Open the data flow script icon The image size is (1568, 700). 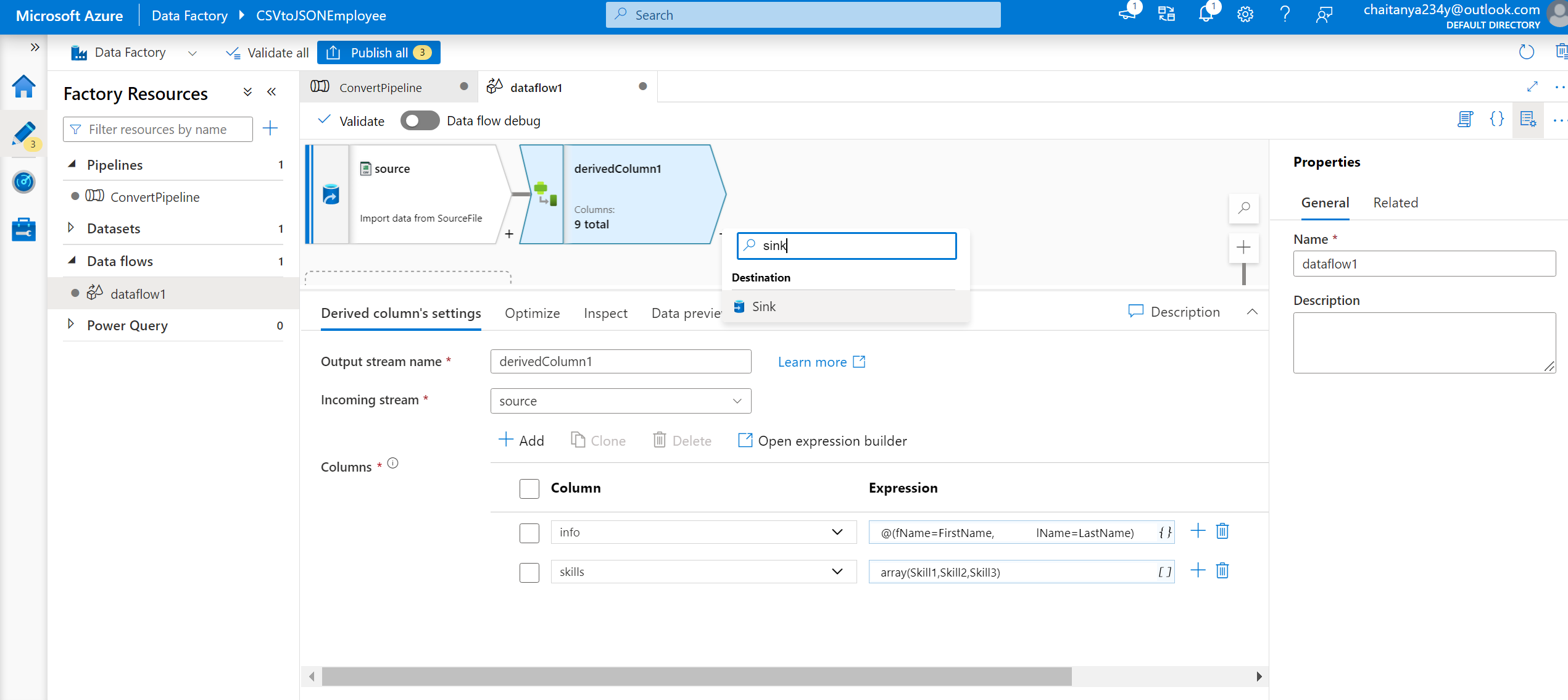coord(1465,119)
